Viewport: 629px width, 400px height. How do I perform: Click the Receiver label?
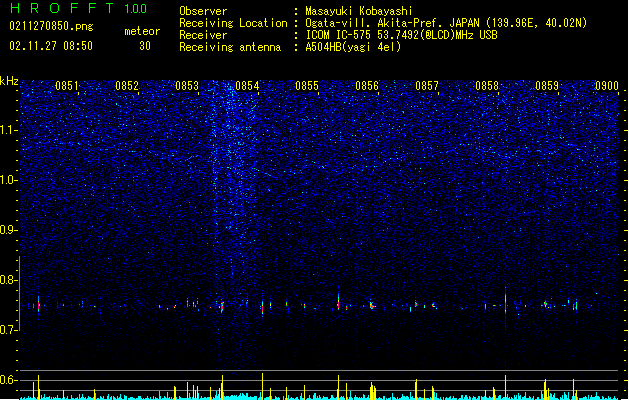(x=203, y=35)
